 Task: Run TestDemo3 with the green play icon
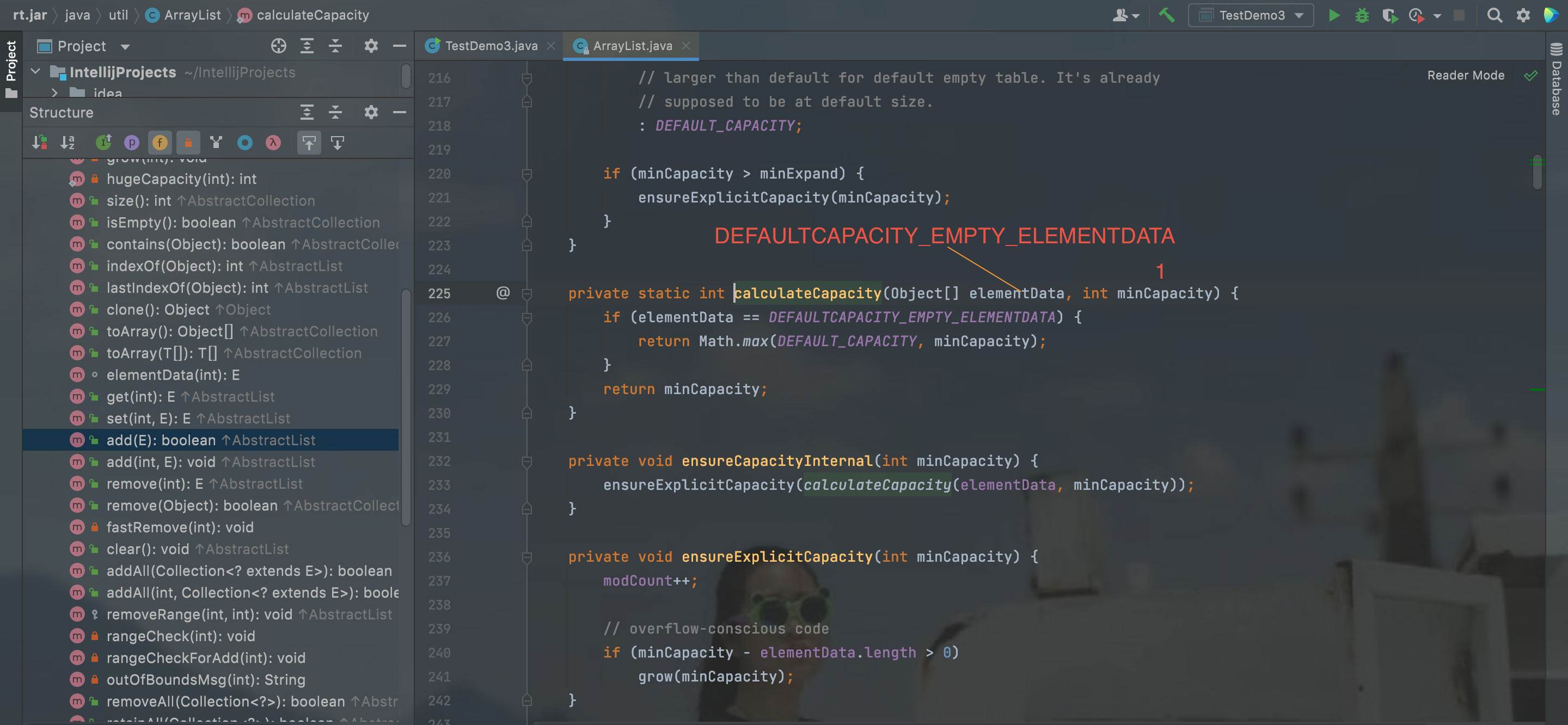pos(1334,15)
